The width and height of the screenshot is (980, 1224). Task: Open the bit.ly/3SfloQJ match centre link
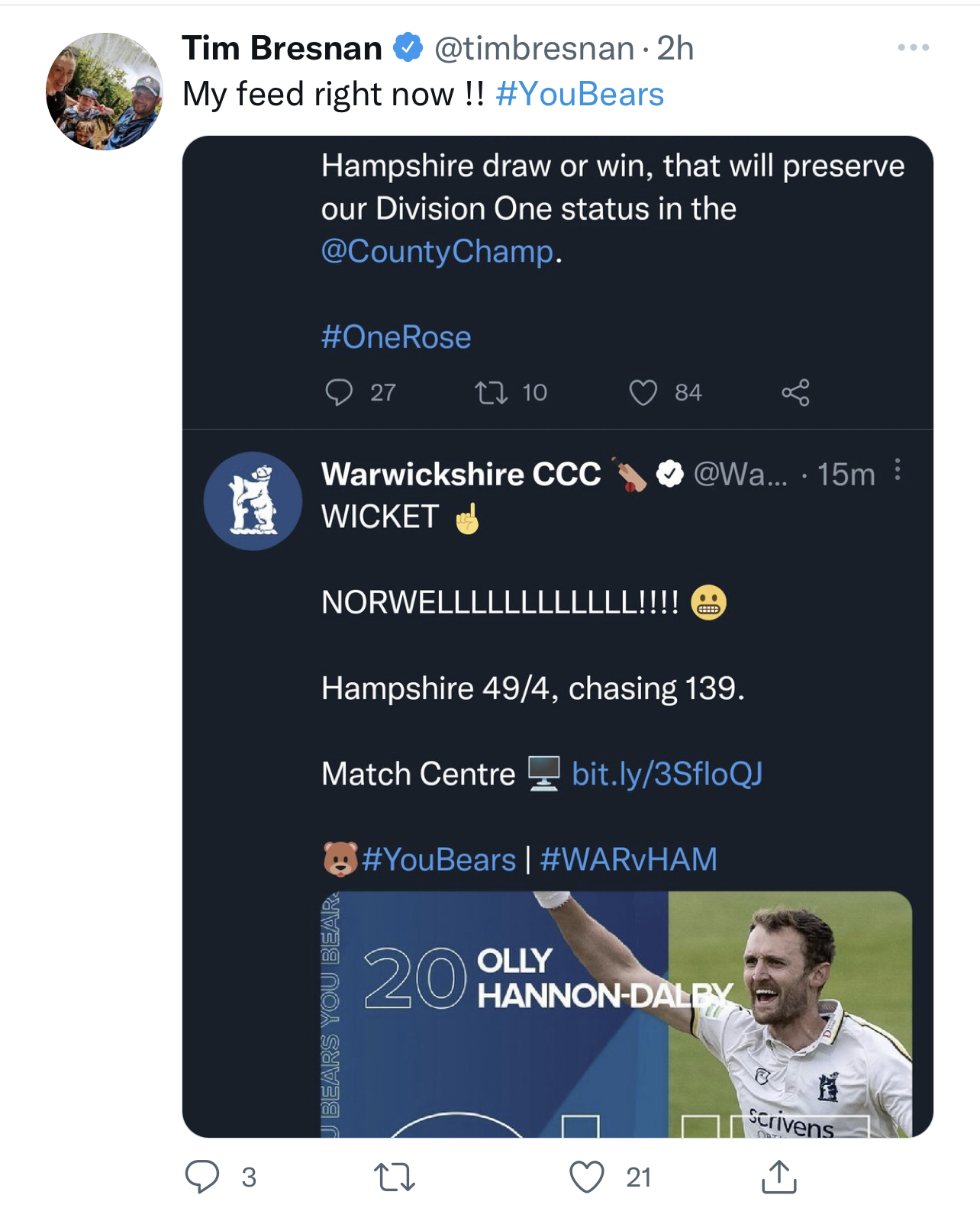tap(667, 774)
